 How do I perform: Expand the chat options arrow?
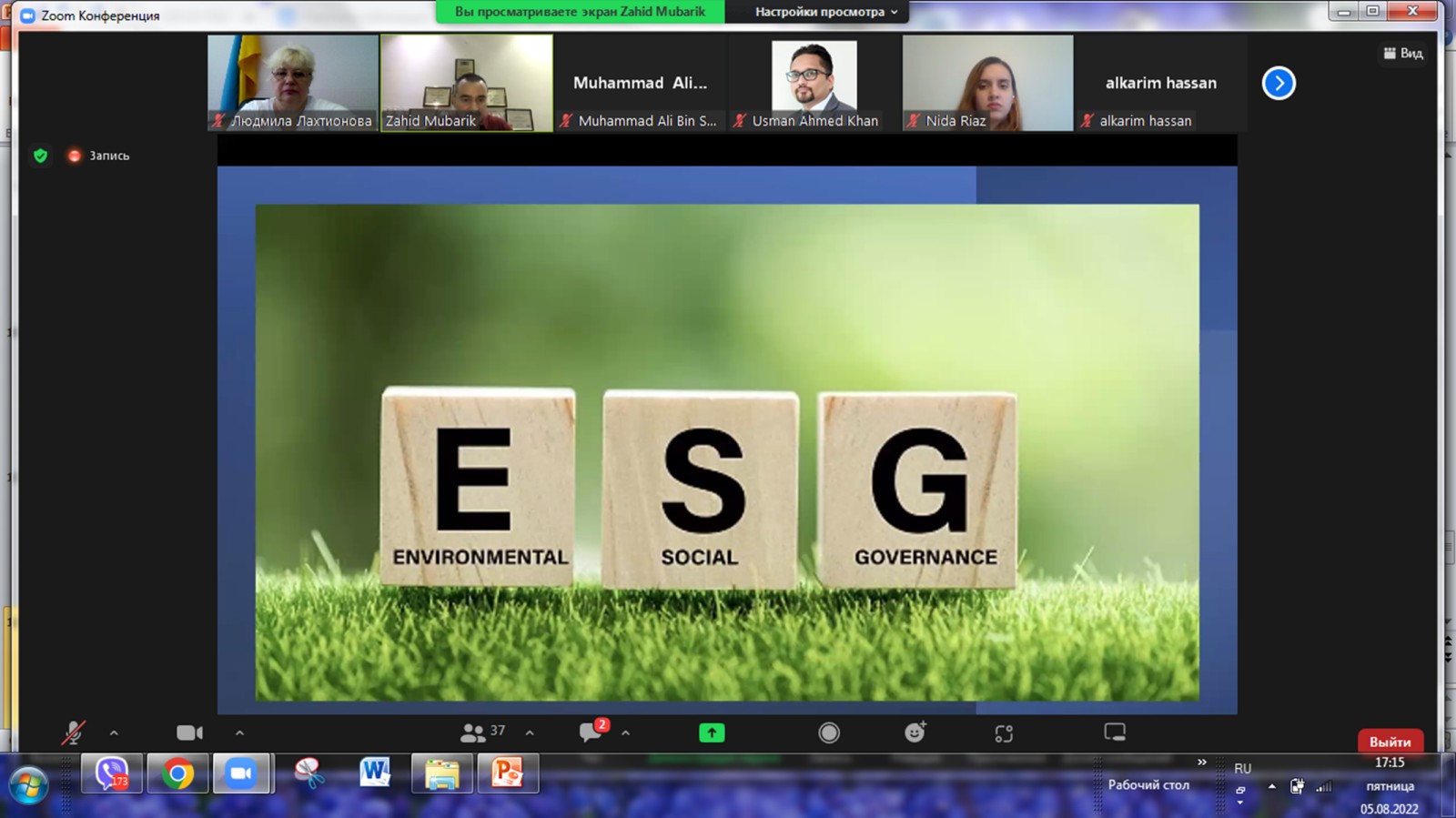(x=625, y=732)
